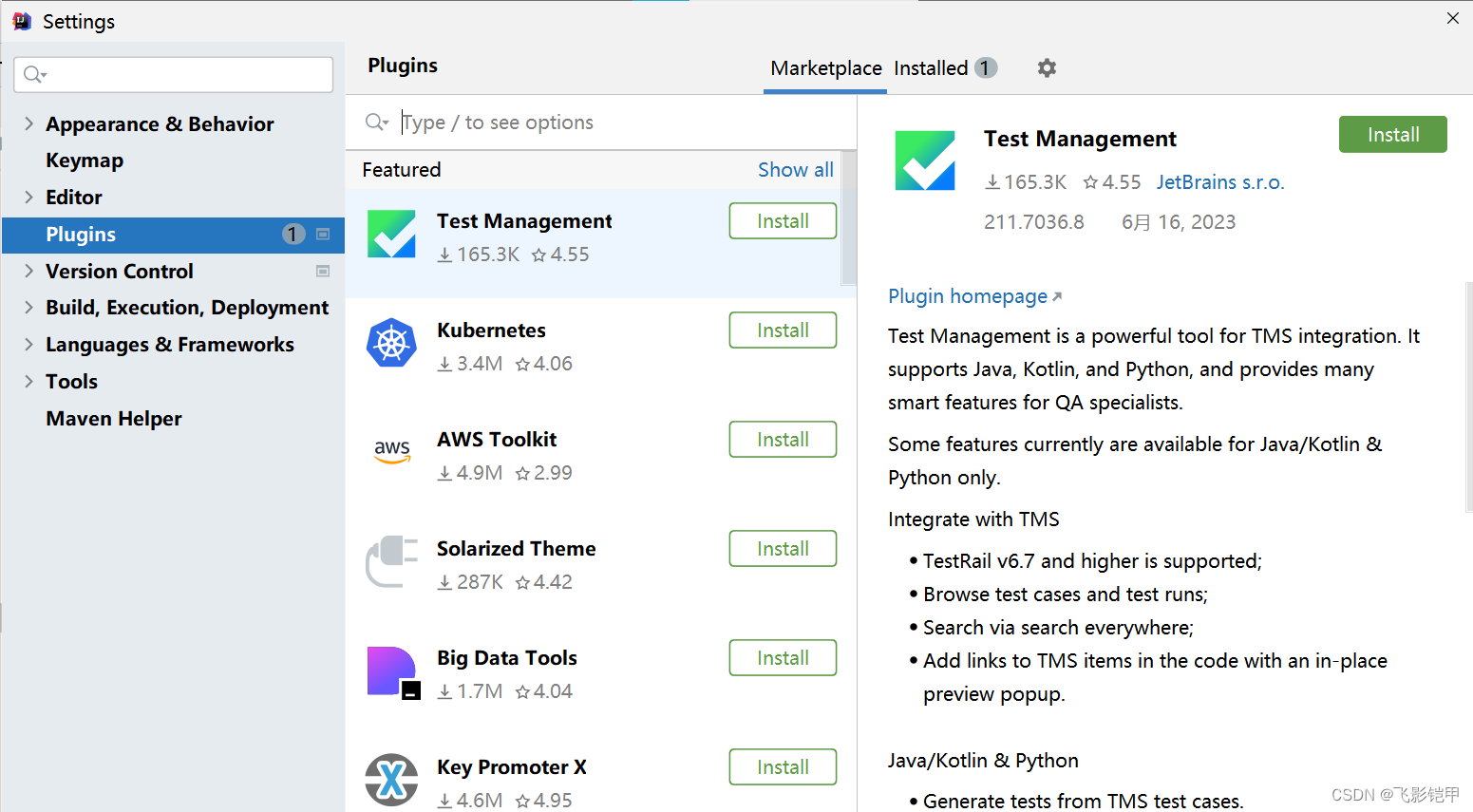Click the settings search magnifier icon
The image size is (1473, 812).
click(34, 74)
